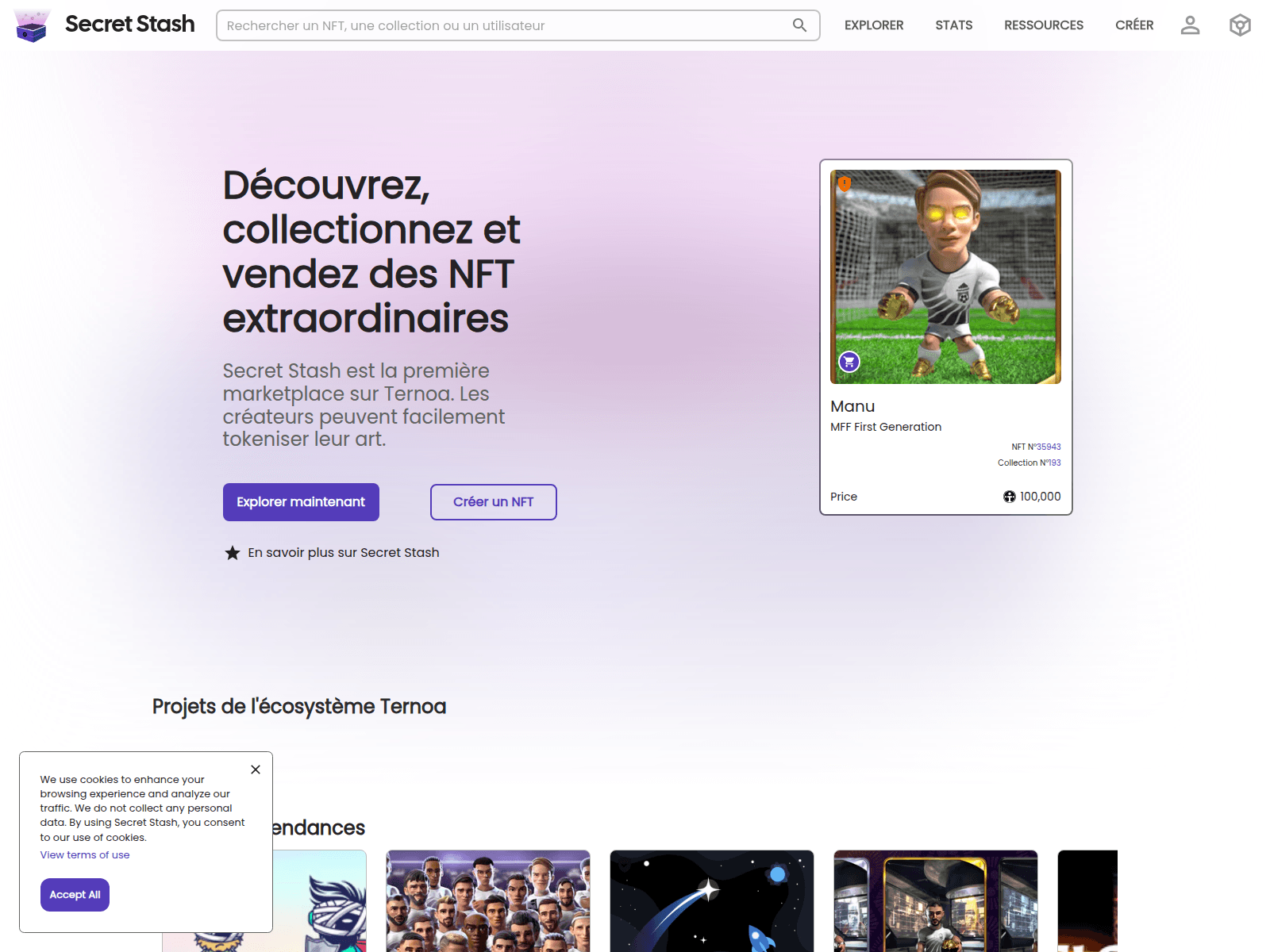Open View terms of use link
The width and height of the screenshot is (1270, 952).
[x=85, y=855]
